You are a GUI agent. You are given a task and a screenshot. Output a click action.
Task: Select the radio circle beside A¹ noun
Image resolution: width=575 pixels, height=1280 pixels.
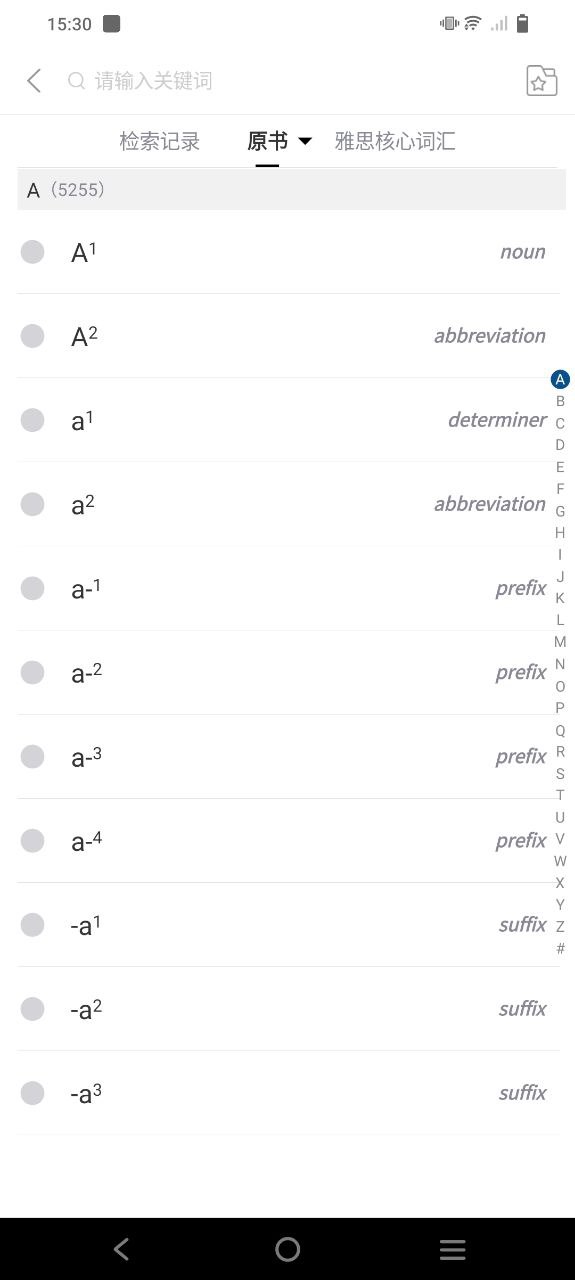33,252
